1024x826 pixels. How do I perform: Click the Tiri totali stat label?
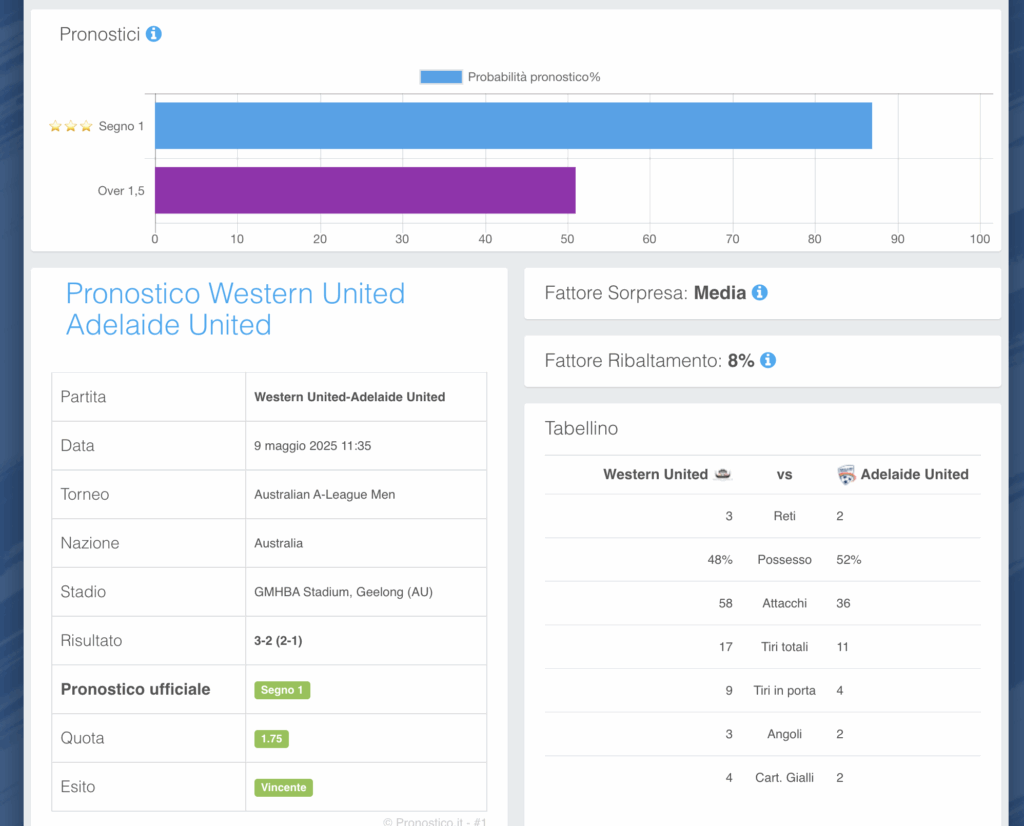click(784, 647)
